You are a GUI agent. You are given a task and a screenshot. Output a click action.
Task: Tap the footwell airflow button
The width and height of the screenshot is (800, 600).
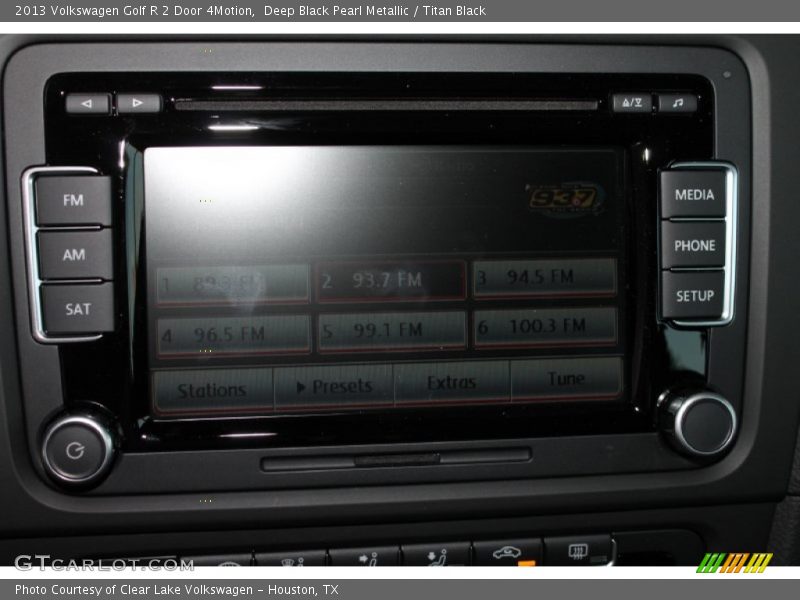point(436,557)
